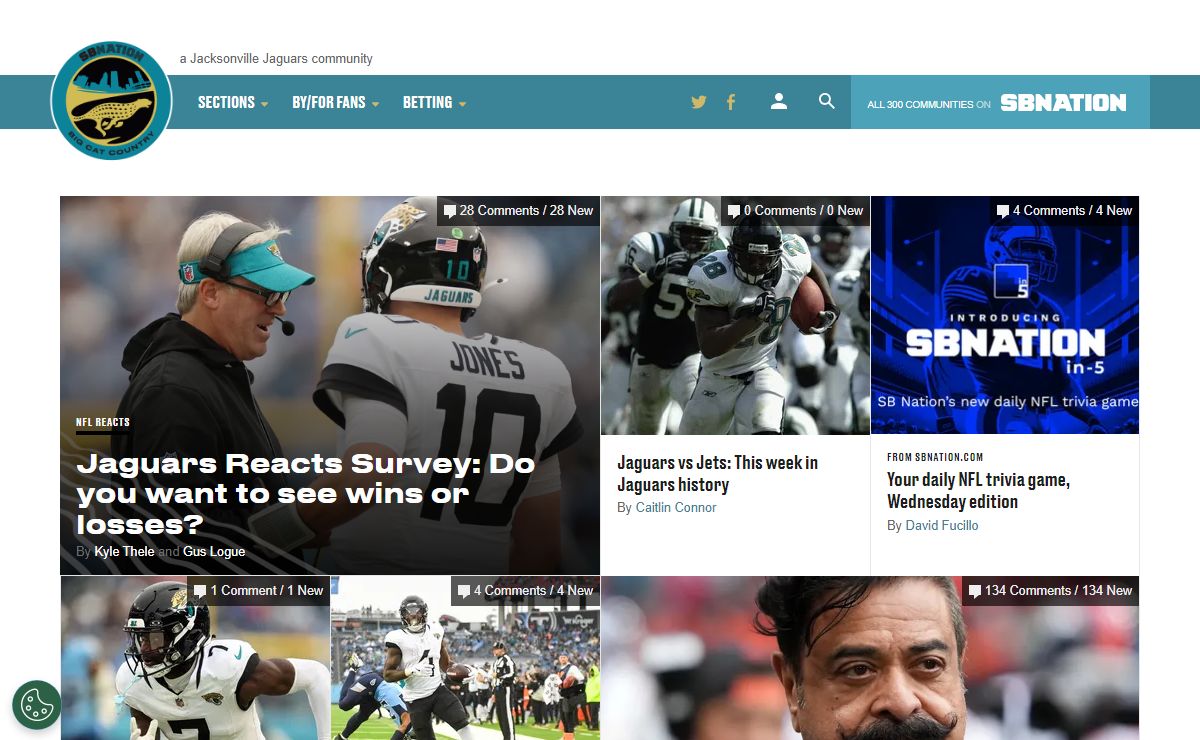
Task: Open the Twitter icon link
Action: point(699,102)
